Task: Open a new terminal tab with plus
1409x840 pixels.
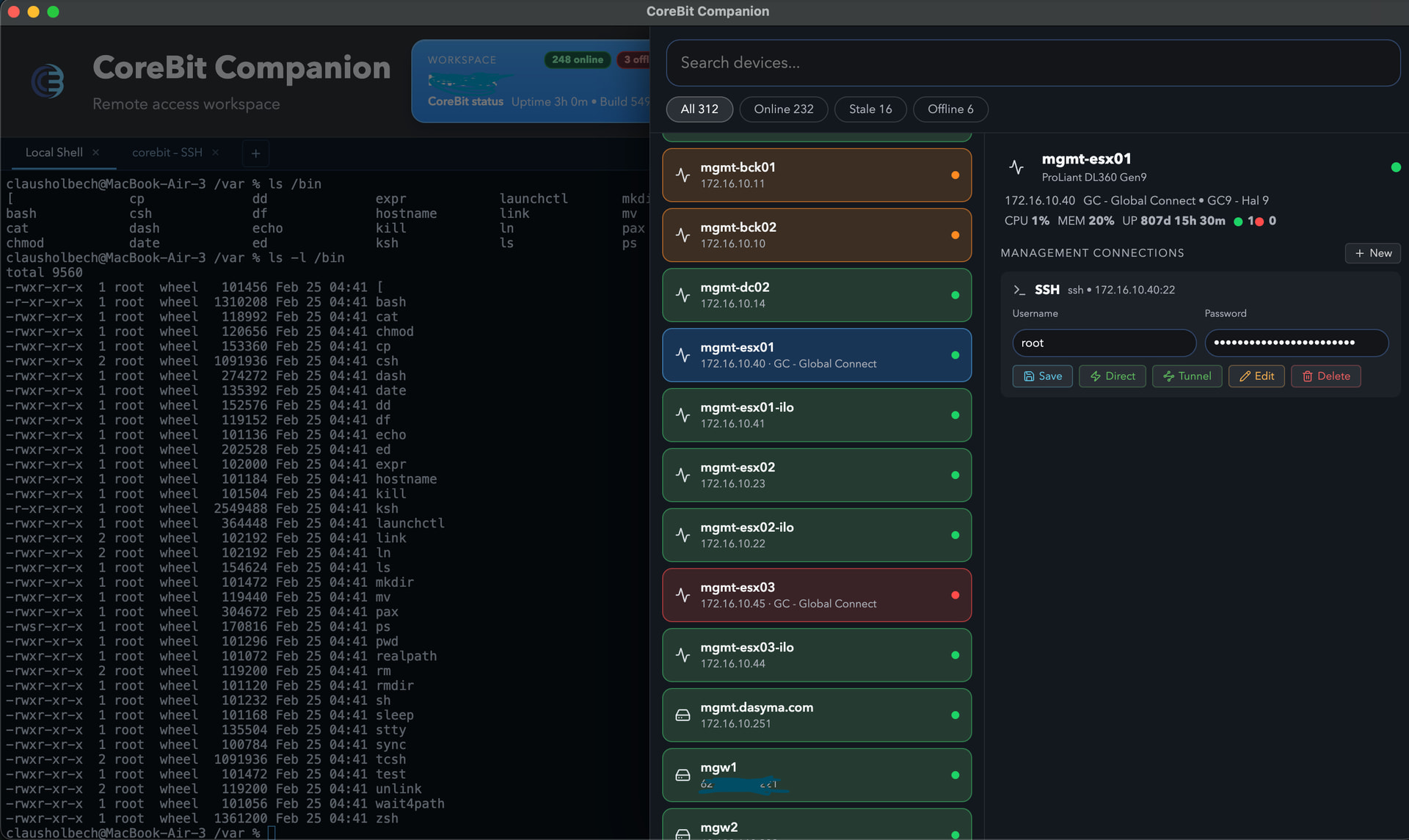Action: [255, 153]
